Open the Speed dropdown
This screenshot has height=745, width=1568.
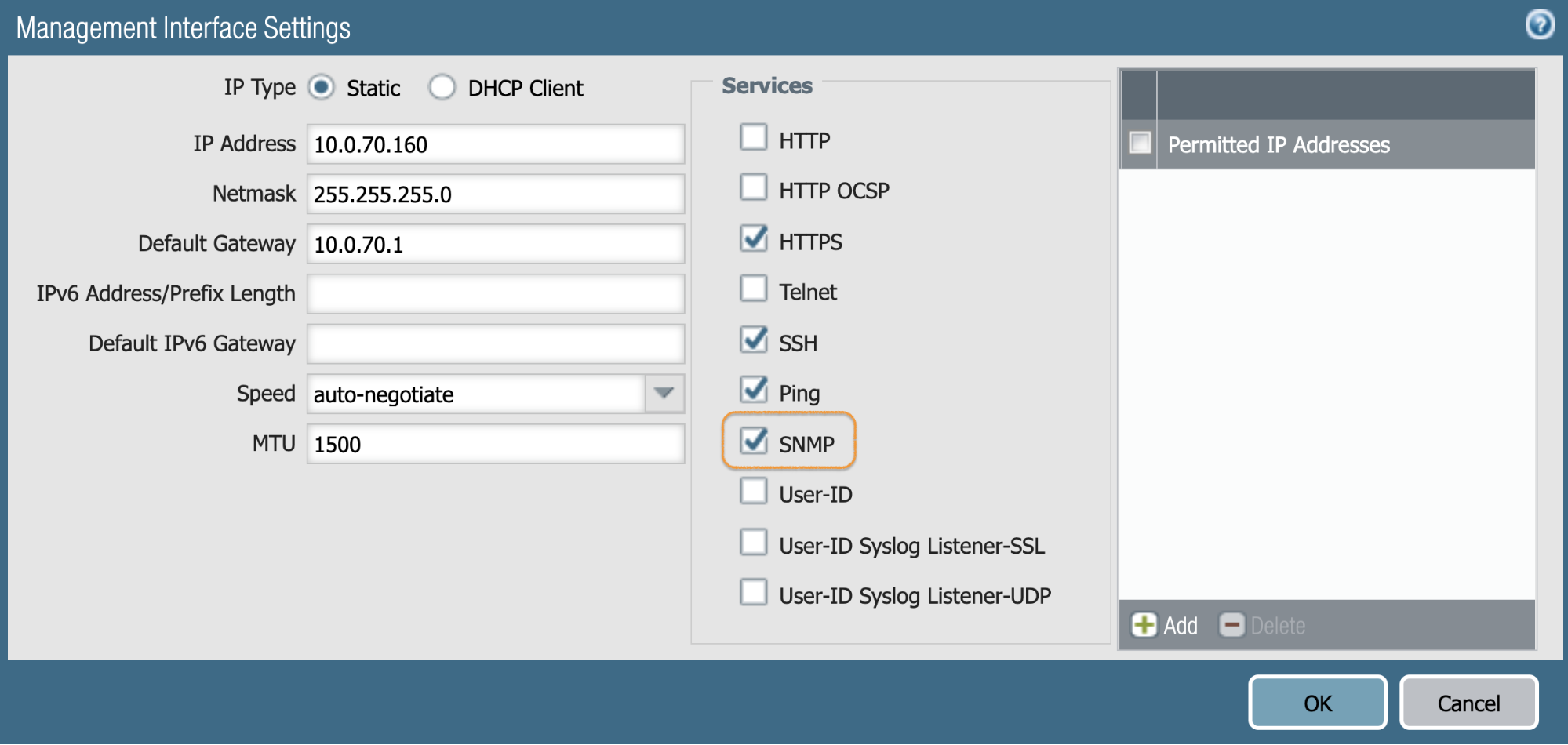663,394
